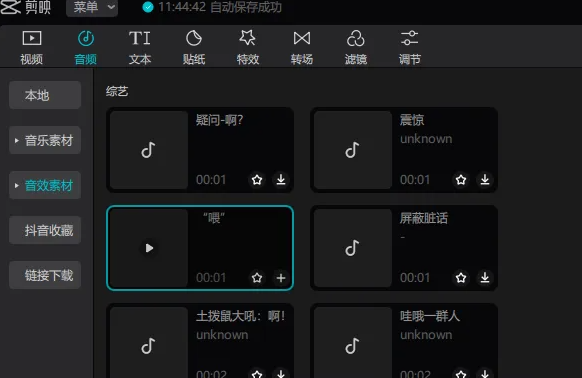Switch to the 音频 tab
The image size is (582, 378).
click(86, 48)
